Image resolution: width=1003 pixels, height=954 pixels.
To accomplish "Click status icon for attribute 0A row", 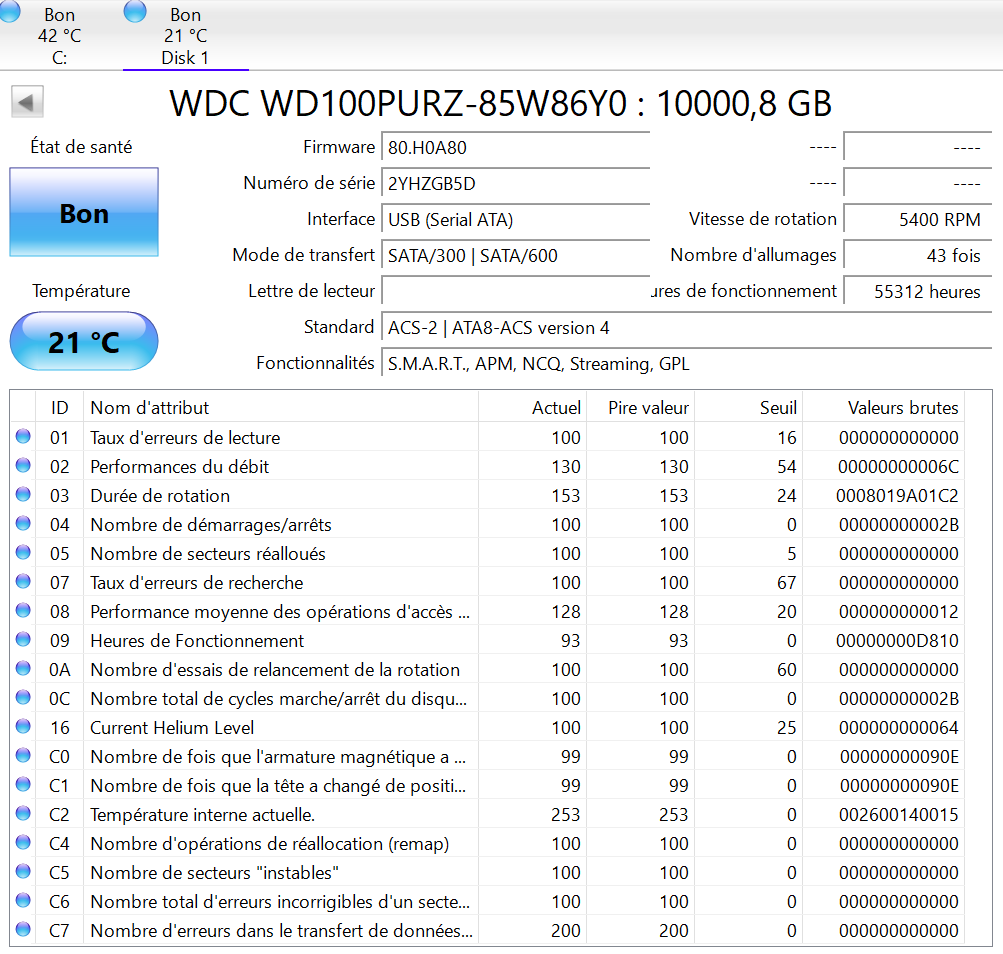I will tap(23, 668).
